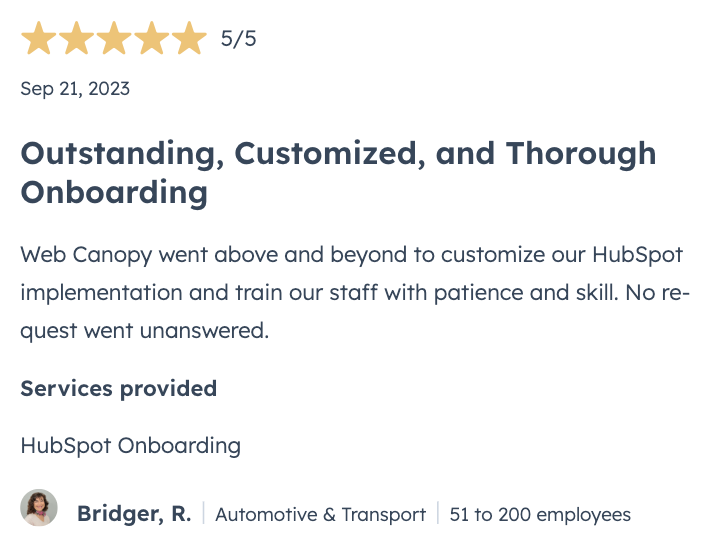
Task: Click 'implementation and train our staff' line
Action: (199, 293)
